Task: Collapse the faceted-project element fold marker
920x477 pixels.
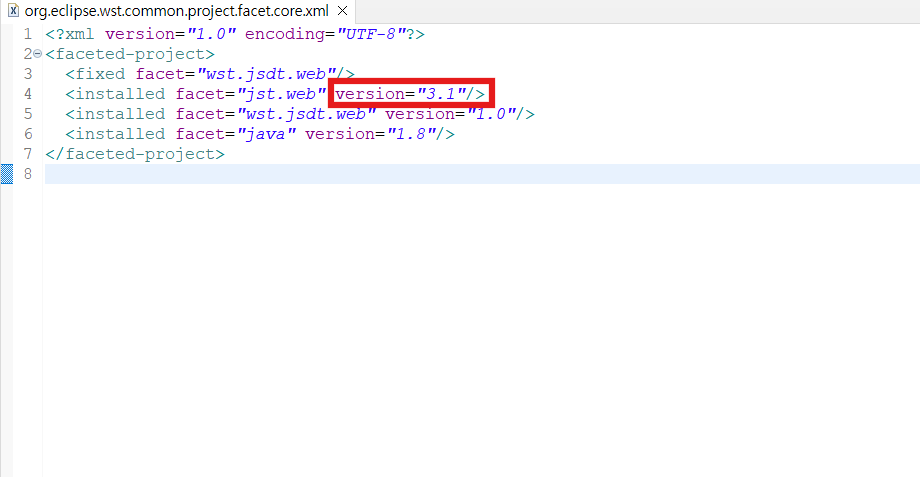Action: [38, 54]
